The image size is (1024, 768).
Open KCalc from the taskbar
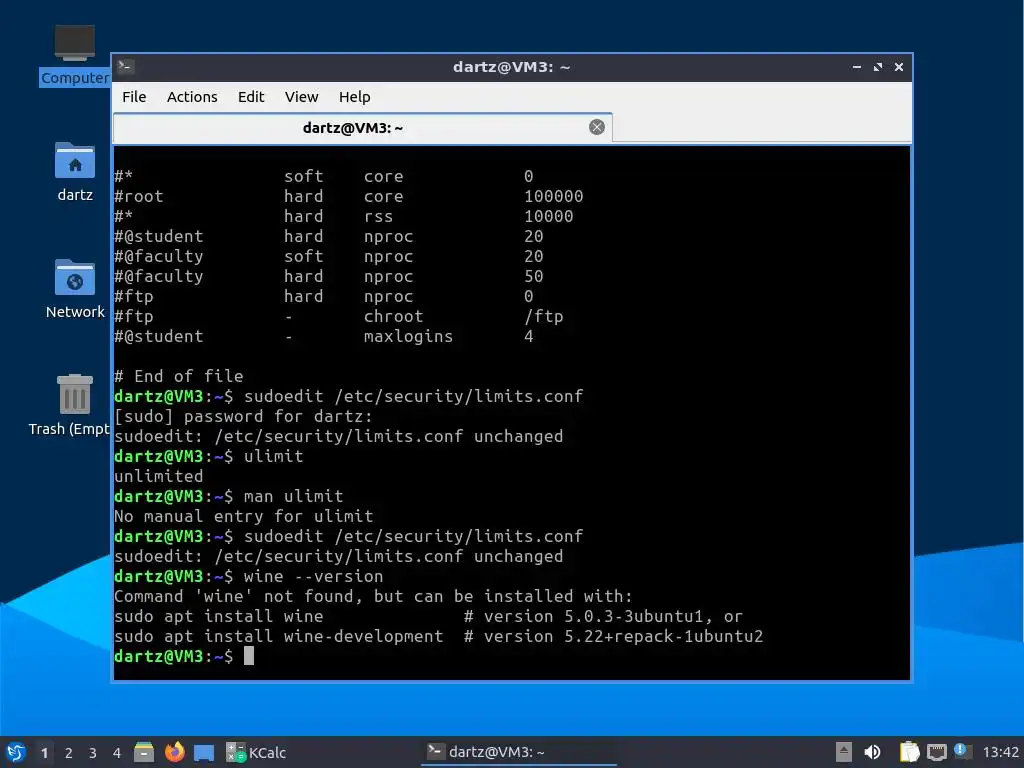(x=256, y=752)
